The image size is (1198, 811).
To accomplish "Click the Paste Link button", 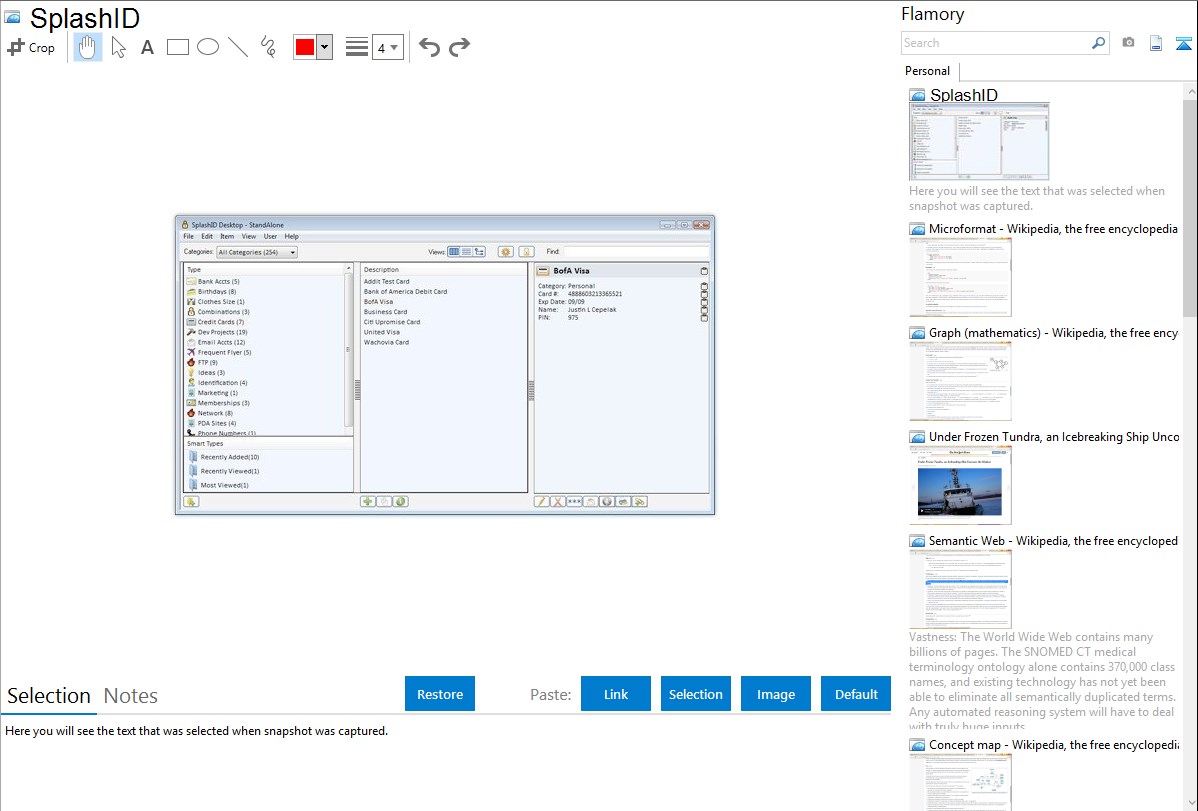I will tap(616, 694).
